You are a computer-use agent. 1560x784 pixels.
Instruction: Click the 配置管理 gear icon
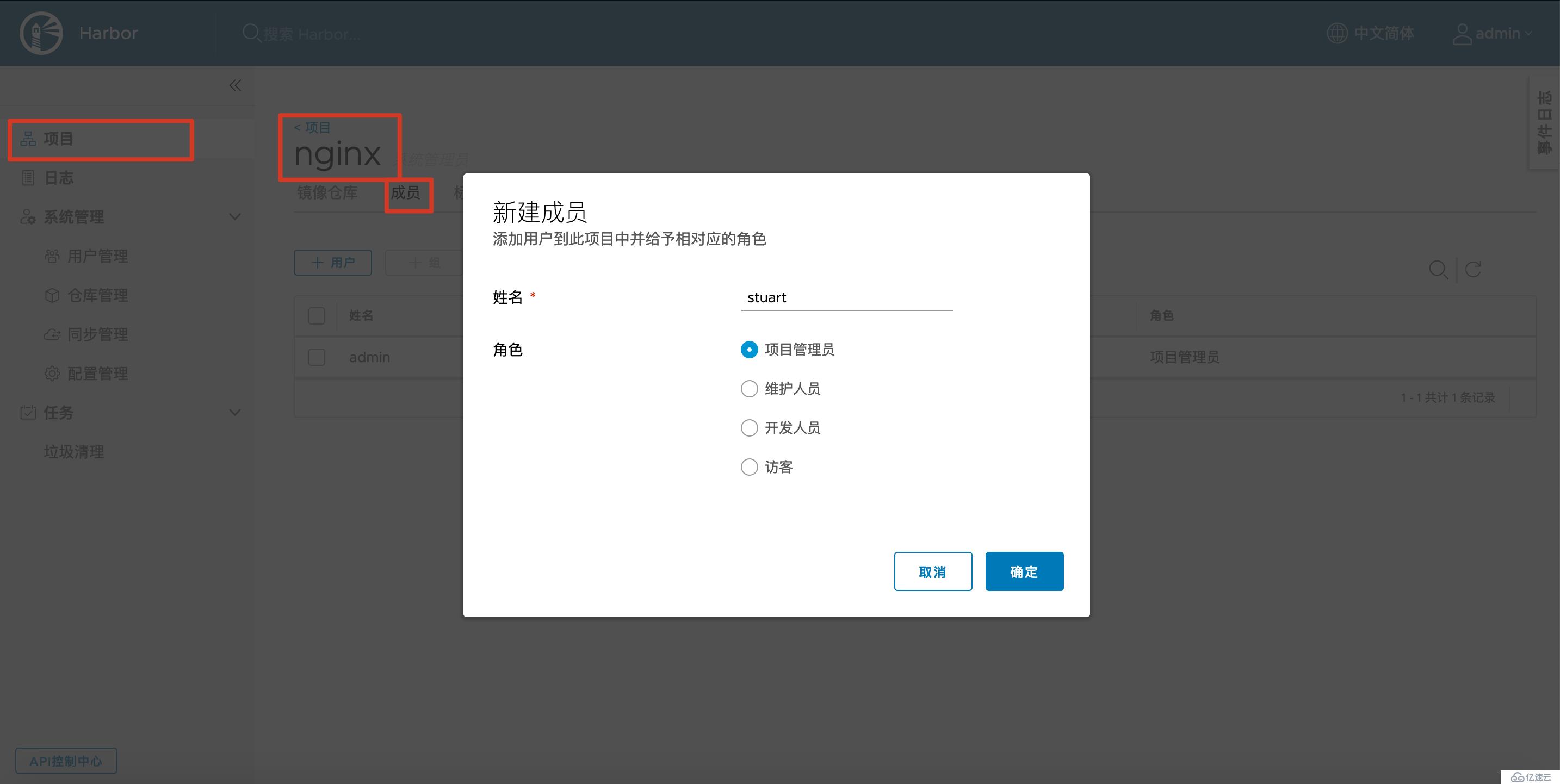(x=52, y=374)
